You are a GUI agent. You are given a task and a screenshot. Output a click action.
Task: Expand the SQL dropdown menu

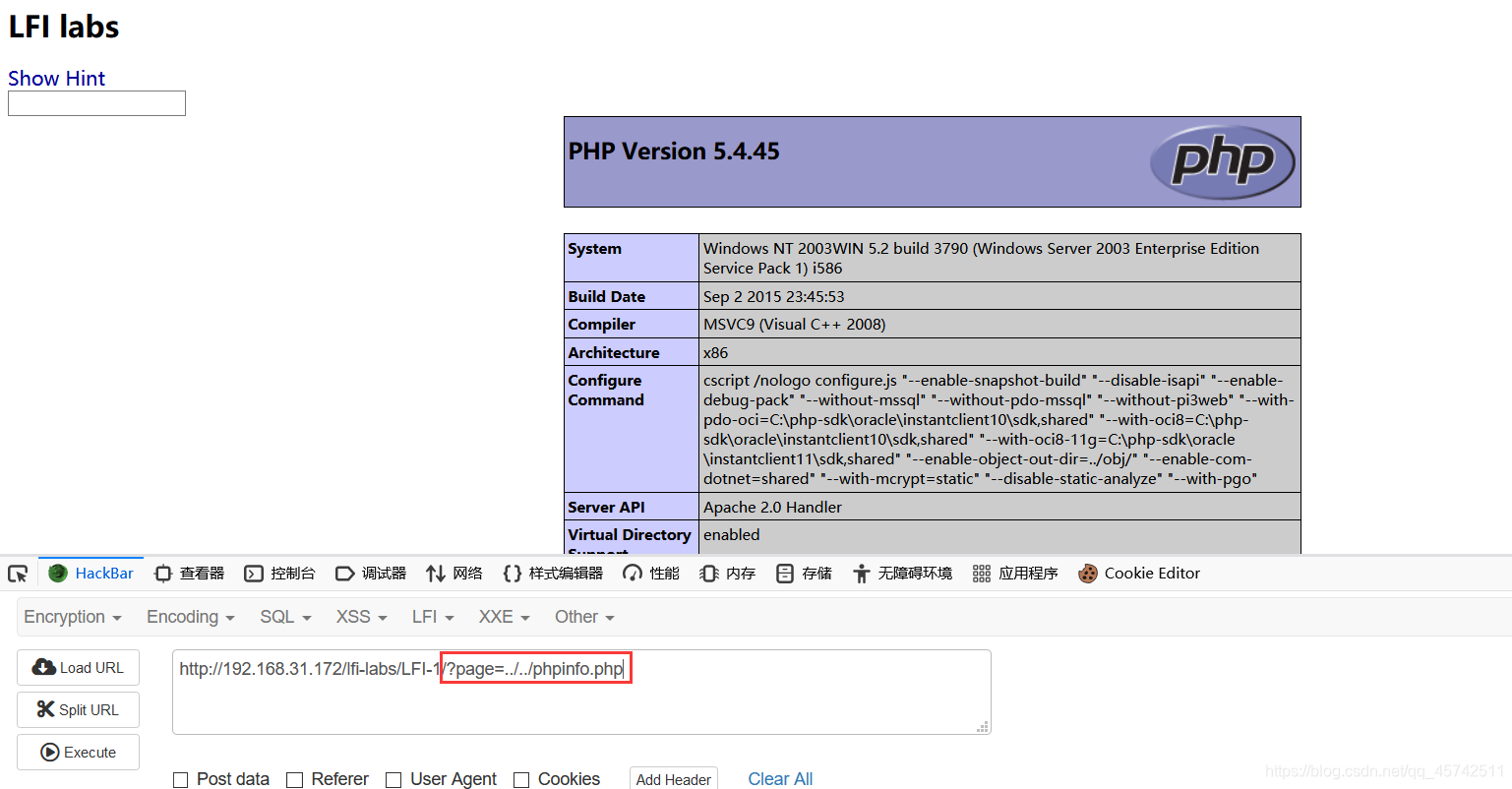point(285,617)
